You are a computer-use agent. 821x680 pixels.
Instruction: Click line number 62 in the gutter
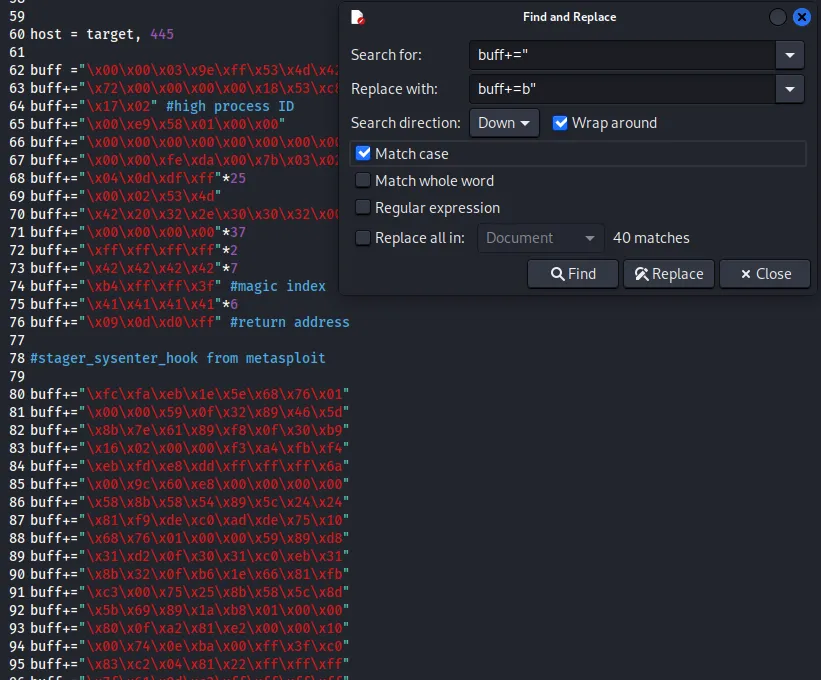pos(17,70)
